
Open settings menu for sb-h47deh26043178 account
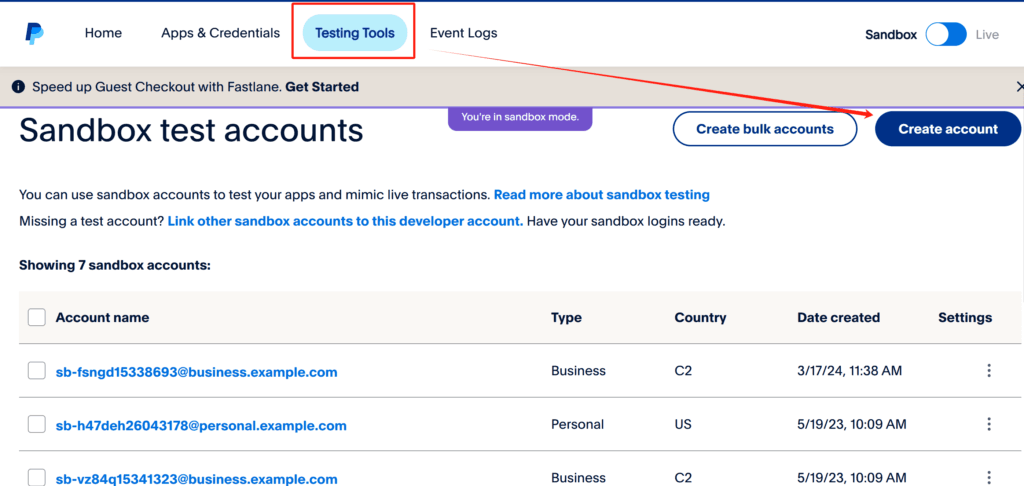point(989,425)
